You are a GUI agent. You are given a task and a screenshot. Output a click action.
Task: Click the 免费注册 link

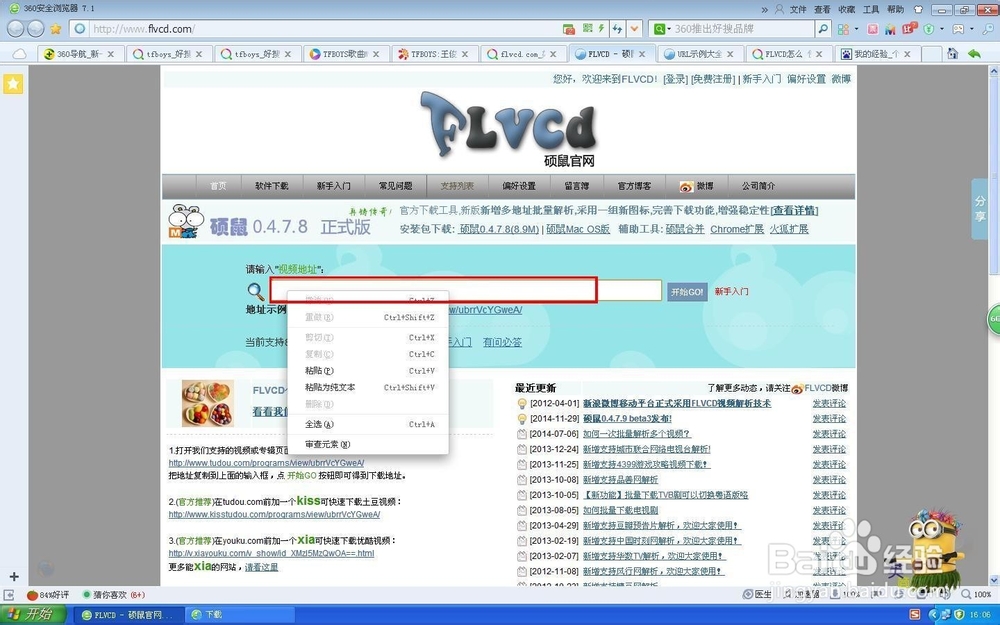(713, 79)
